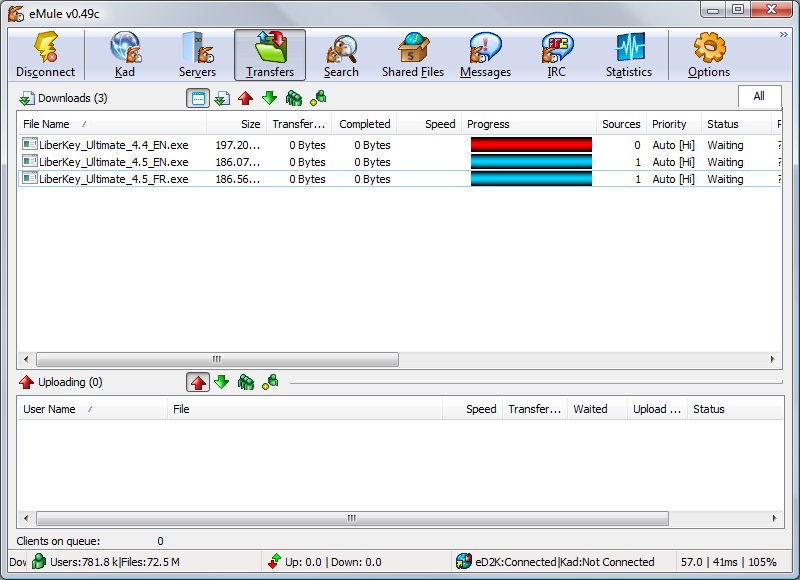The height and width of the screenshot is (580, 800).
Task: Click red progress bar of 4.4_EN file
Action: pyautogui.click(x=531, y=145)
